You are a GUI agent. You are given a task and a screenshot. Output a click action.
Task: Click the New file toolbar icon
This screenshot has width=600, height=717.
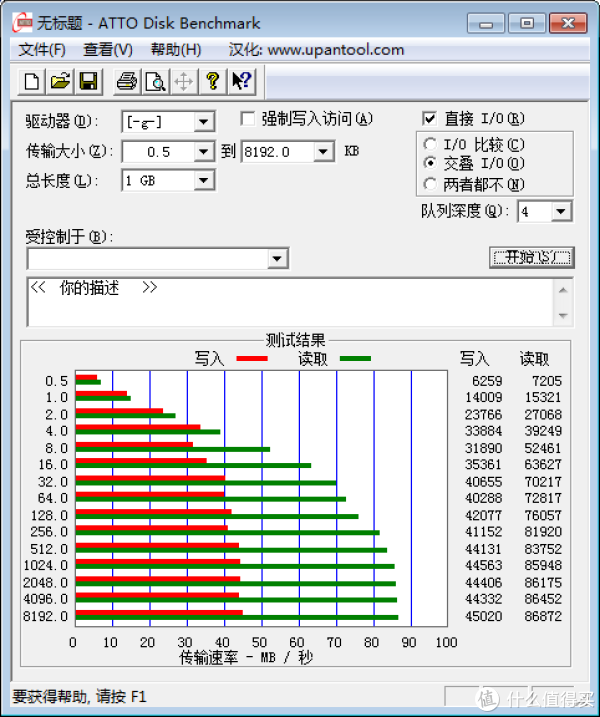click(31, 81)
